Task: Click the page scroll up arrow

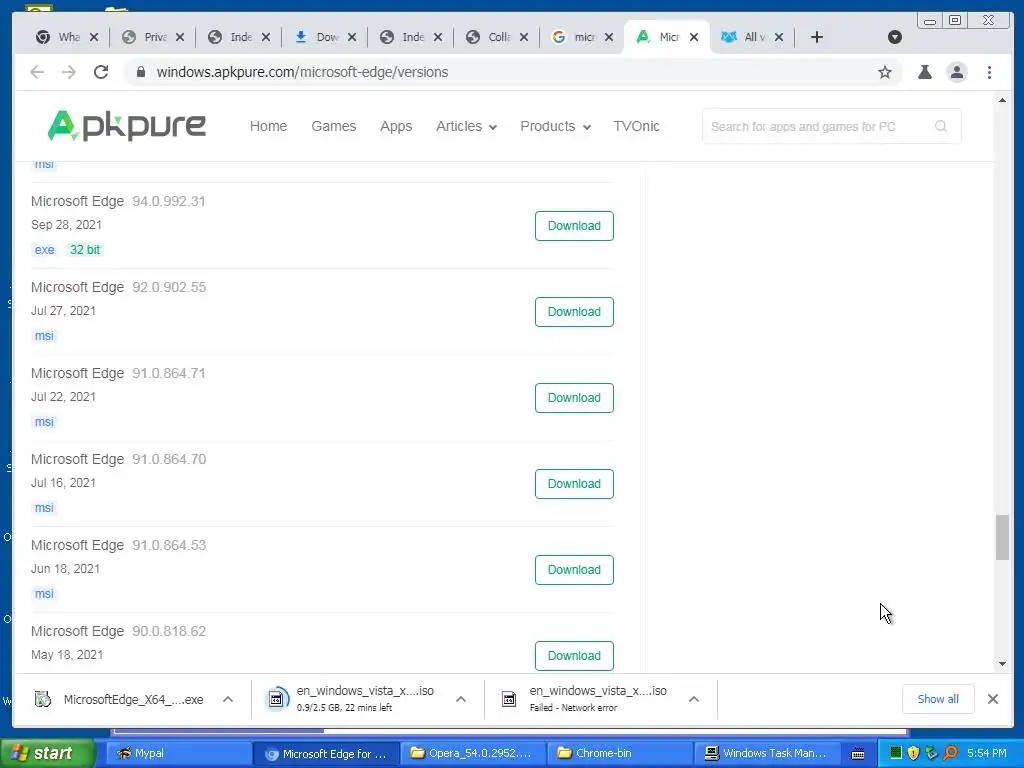Action: (x=1002, y=101)
